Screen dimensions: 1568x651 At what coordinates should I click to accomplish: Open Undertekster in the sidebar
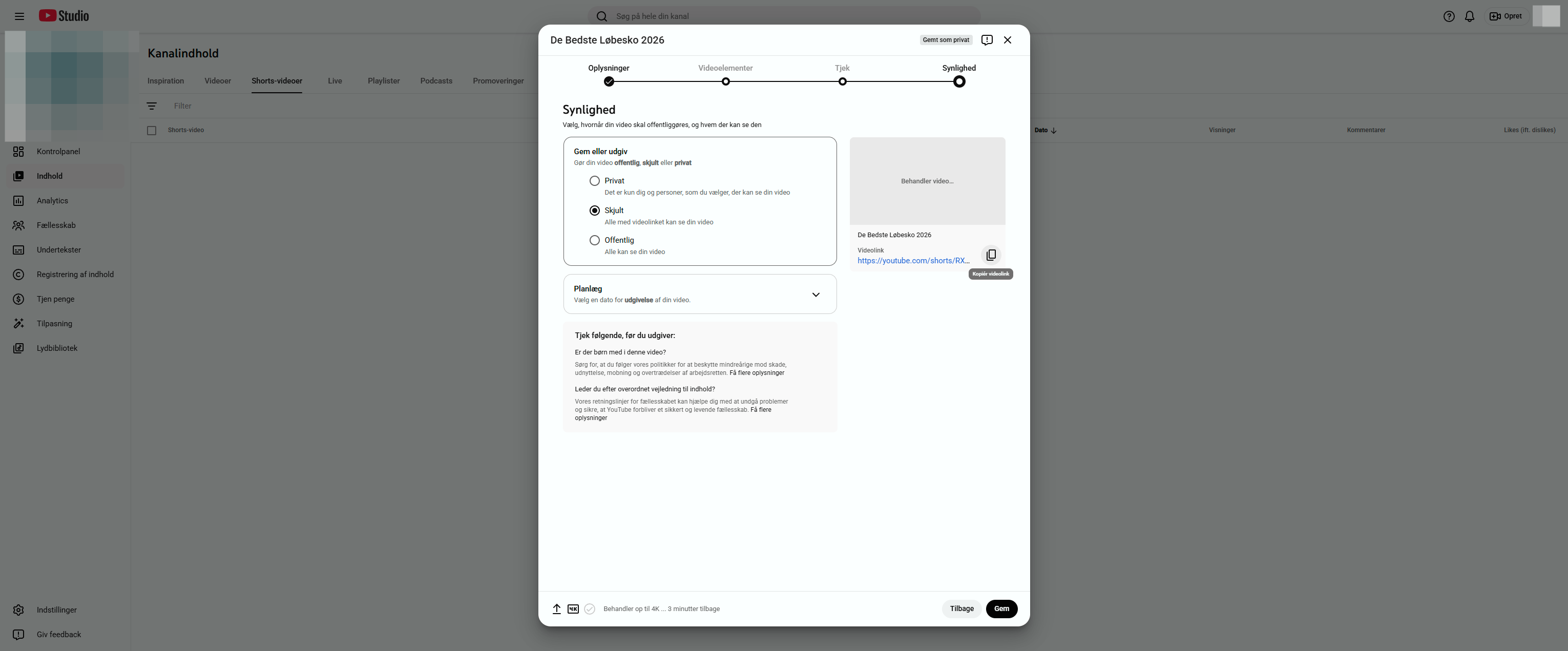(x=66, y=250)
